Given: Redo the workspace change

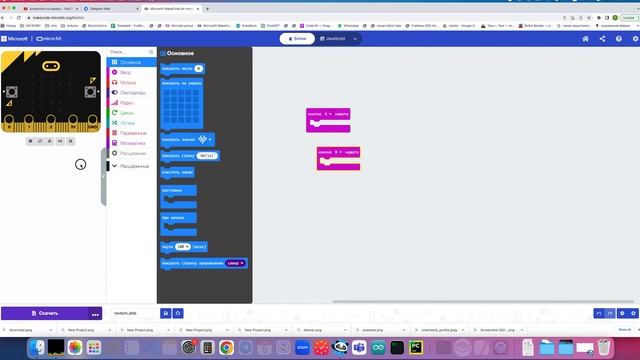Looking at the screenshot, I should (x=610, y=313).
